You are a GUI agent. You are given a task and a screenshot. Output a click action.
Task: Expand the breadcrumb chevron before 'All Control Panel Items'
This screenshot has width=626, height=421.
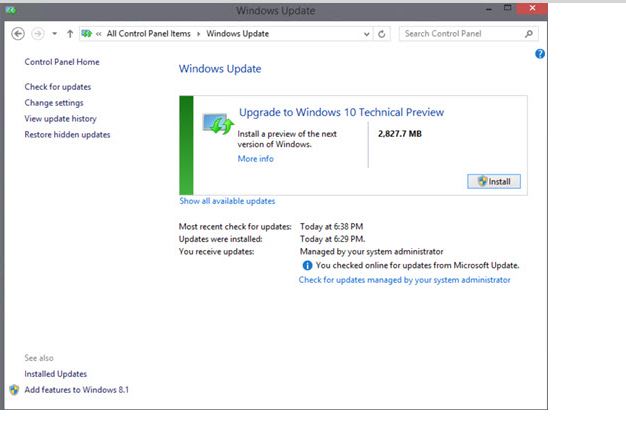tap(99, 34)
